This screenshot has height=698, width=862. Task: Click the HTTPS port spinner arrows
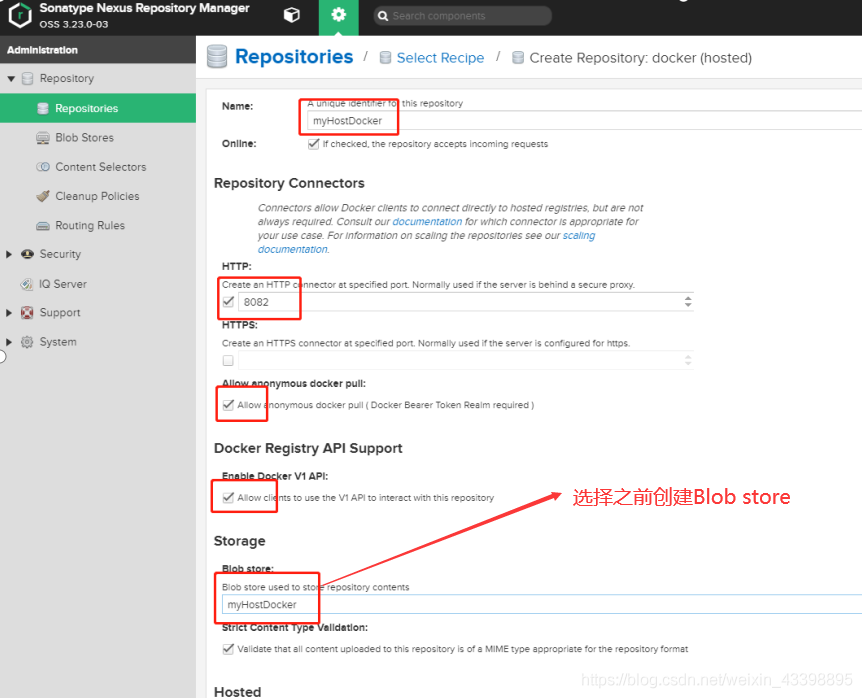click(688, 361)
